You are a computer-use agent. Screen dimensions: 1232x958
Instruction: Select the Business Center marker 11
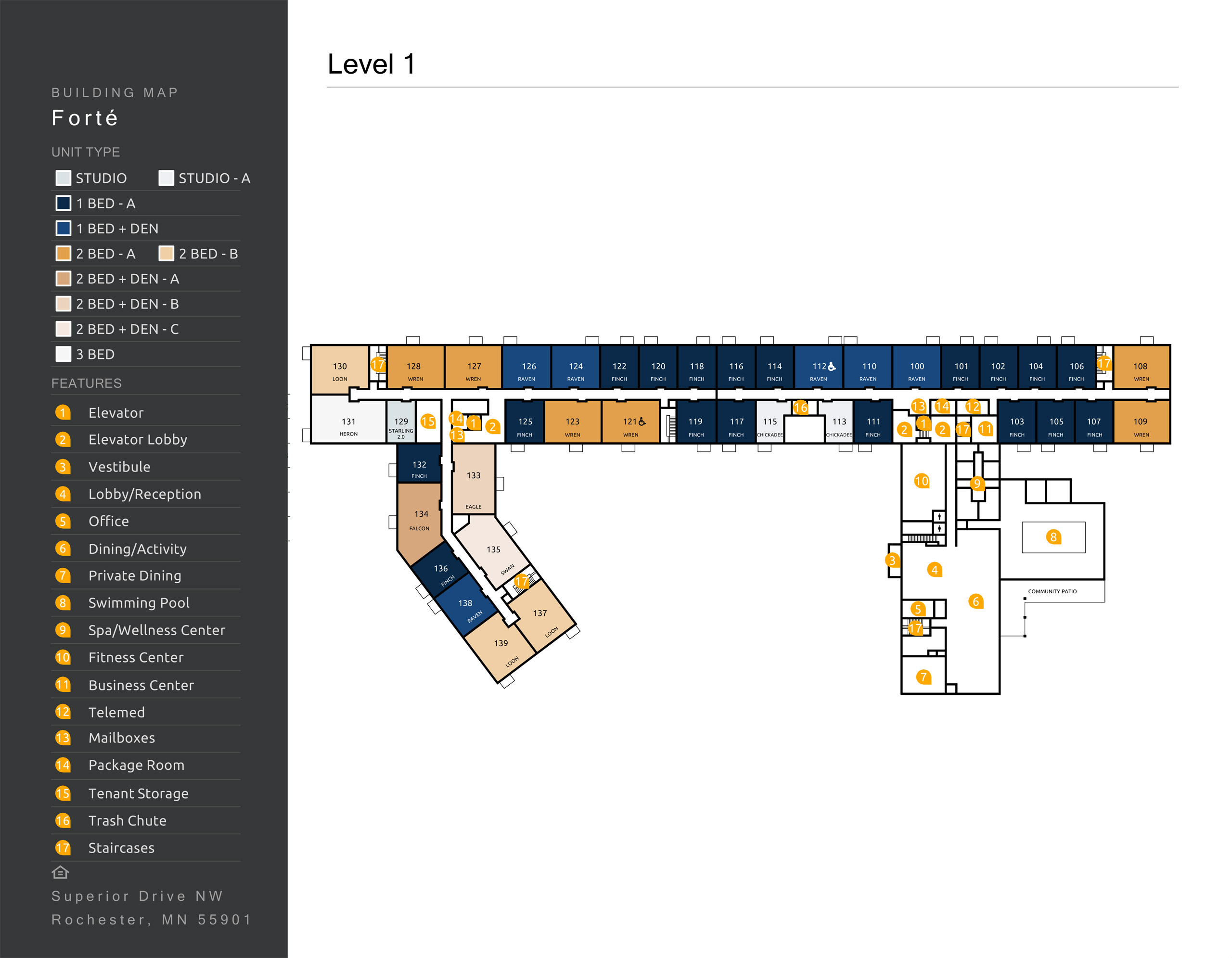point(985,429)
